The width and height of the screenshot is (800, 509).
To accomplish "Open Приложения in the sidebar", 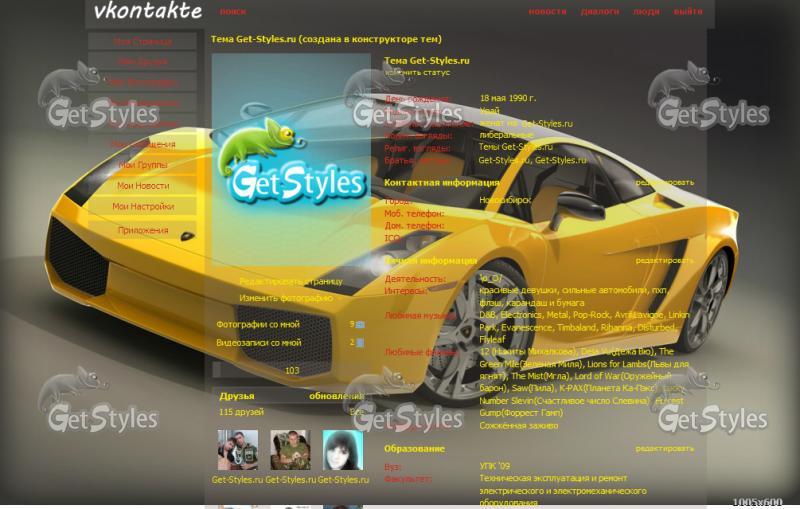I will pos(143,231).
